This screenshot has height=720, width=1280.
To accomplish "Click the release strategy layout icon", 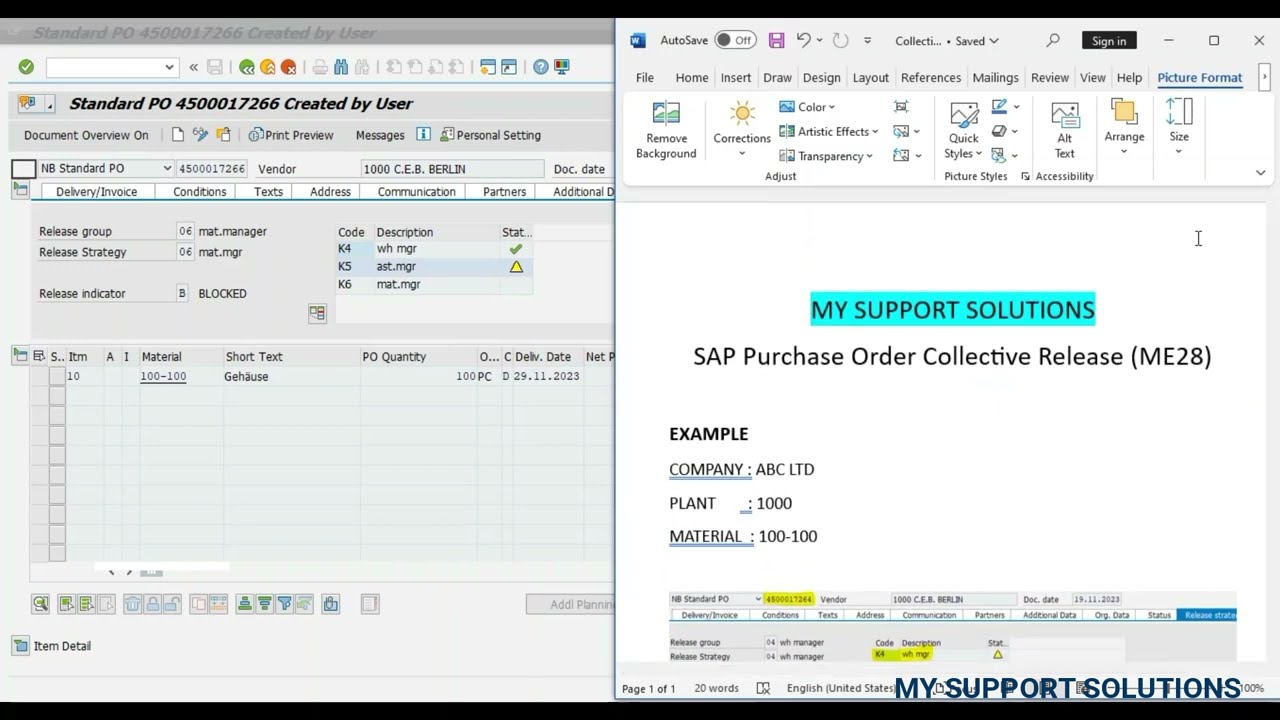I will click(x=317, y=314).
